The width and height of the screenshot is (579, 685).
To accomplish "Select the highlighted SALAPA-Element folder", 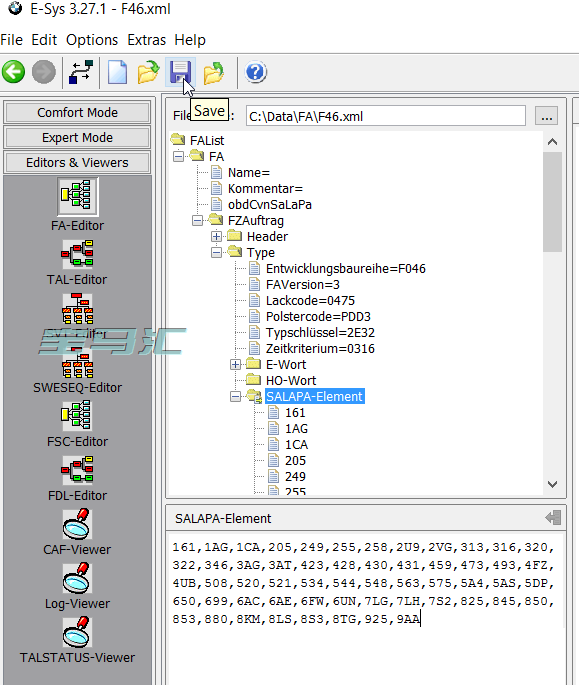I will 315,397.
